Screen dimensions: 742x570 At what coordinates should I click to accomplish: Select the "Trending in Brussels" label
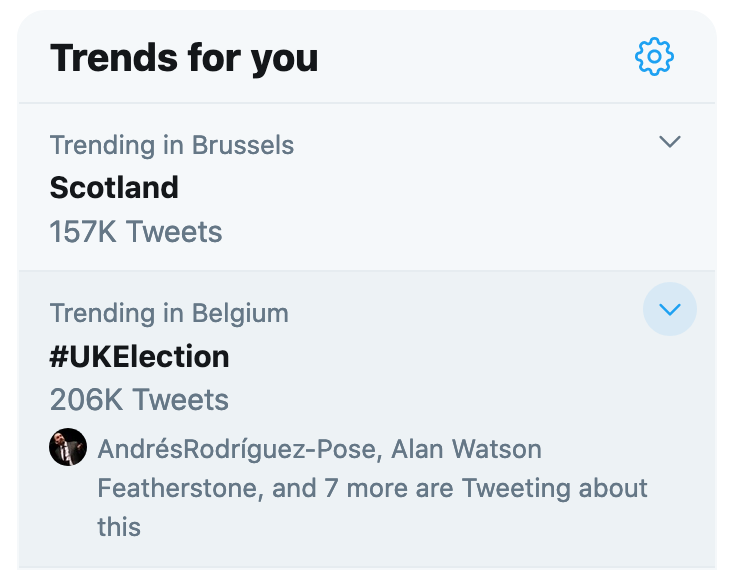click(172, 145)
